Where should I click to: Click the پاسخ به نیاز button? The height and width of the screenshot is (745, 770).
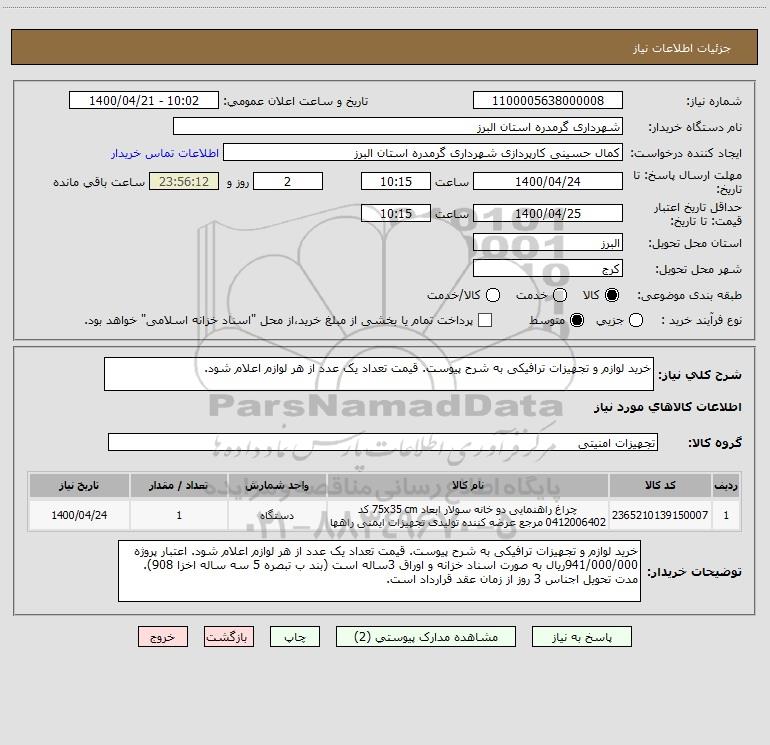coord(582,637)
